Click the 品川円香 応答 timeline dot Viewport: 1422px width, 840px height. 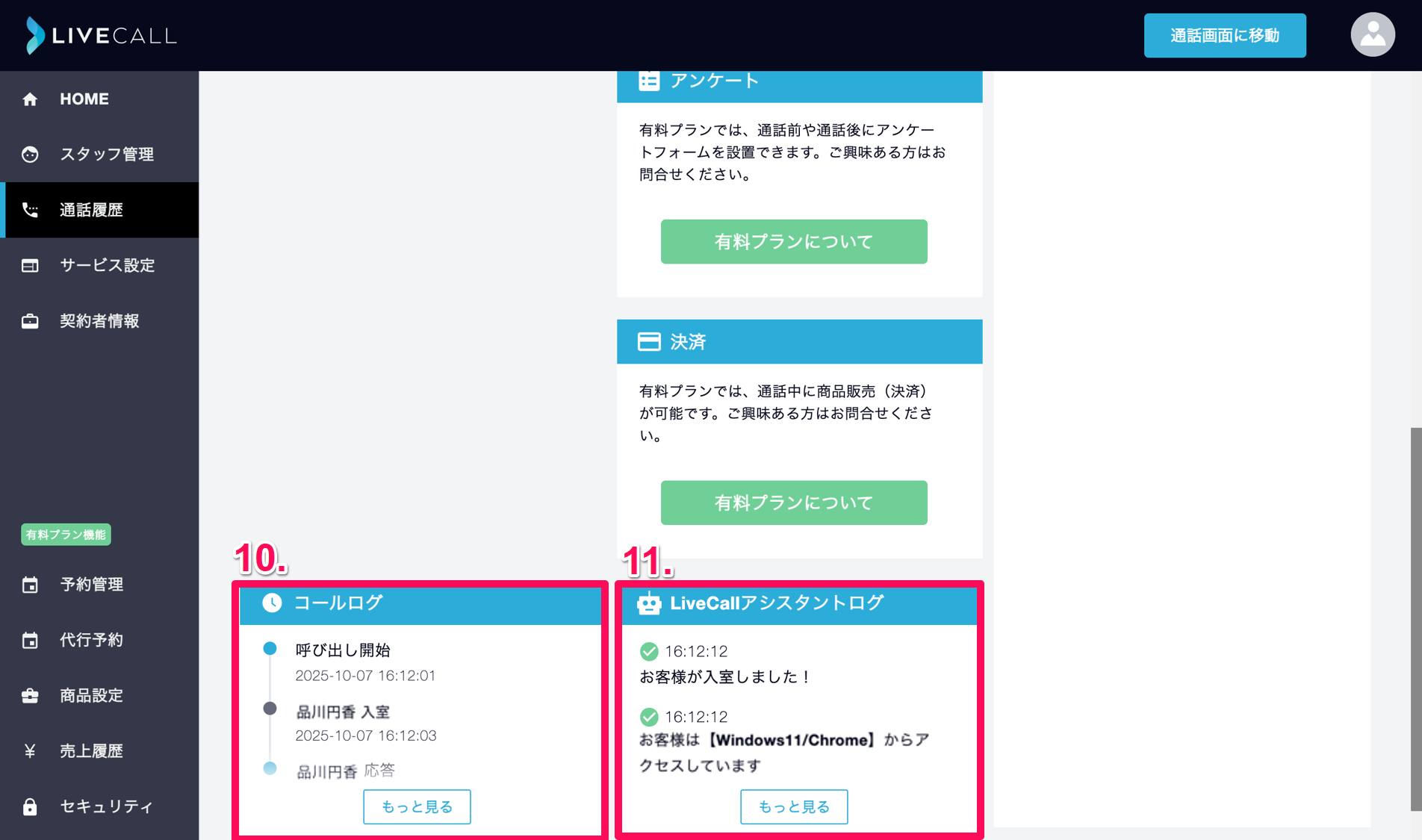(x=270, y=768)
